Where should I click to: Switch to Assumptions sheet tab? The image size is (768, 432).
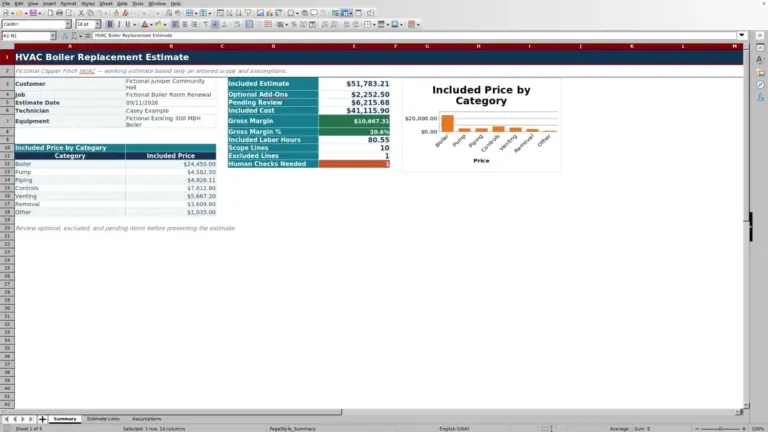(x=146, y=419)
